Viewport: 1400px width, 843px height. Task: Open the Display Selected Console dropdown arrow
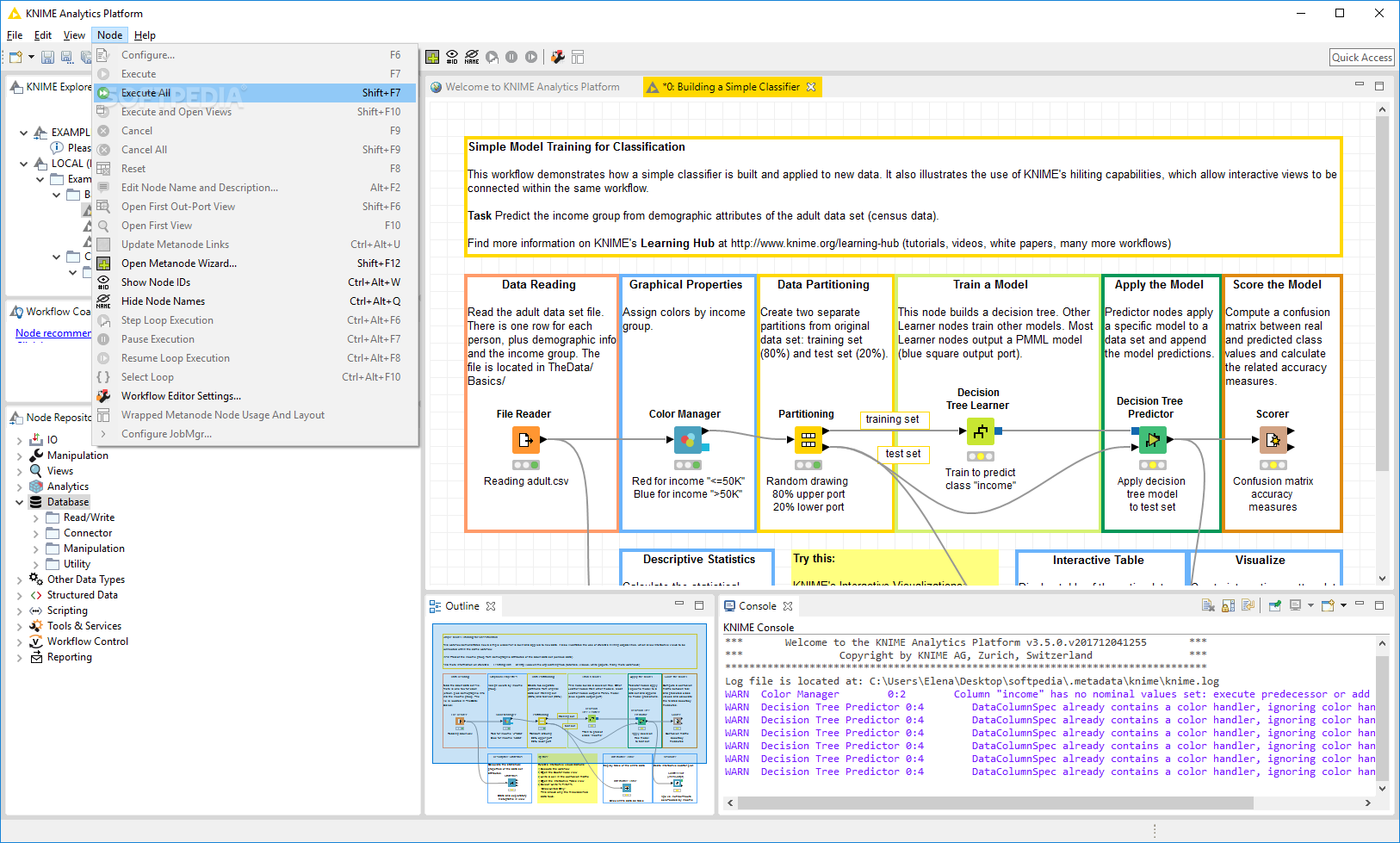coord(1310,605)
